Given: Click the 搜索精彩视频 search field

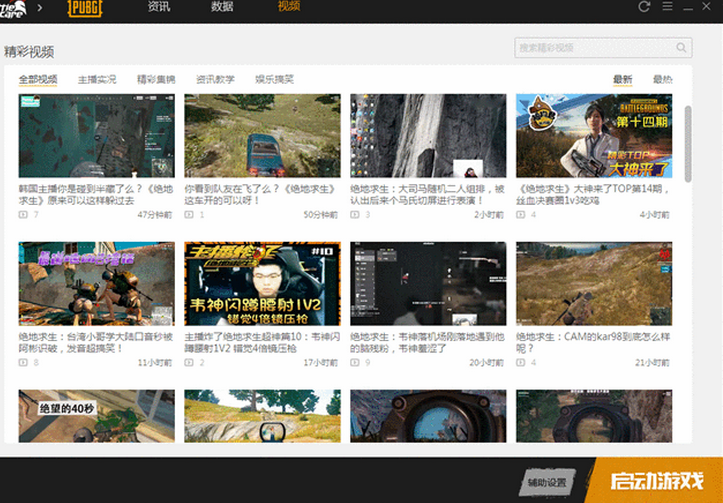Looking at the screenshot, I should pyautogui.click(x=603, y=47).
